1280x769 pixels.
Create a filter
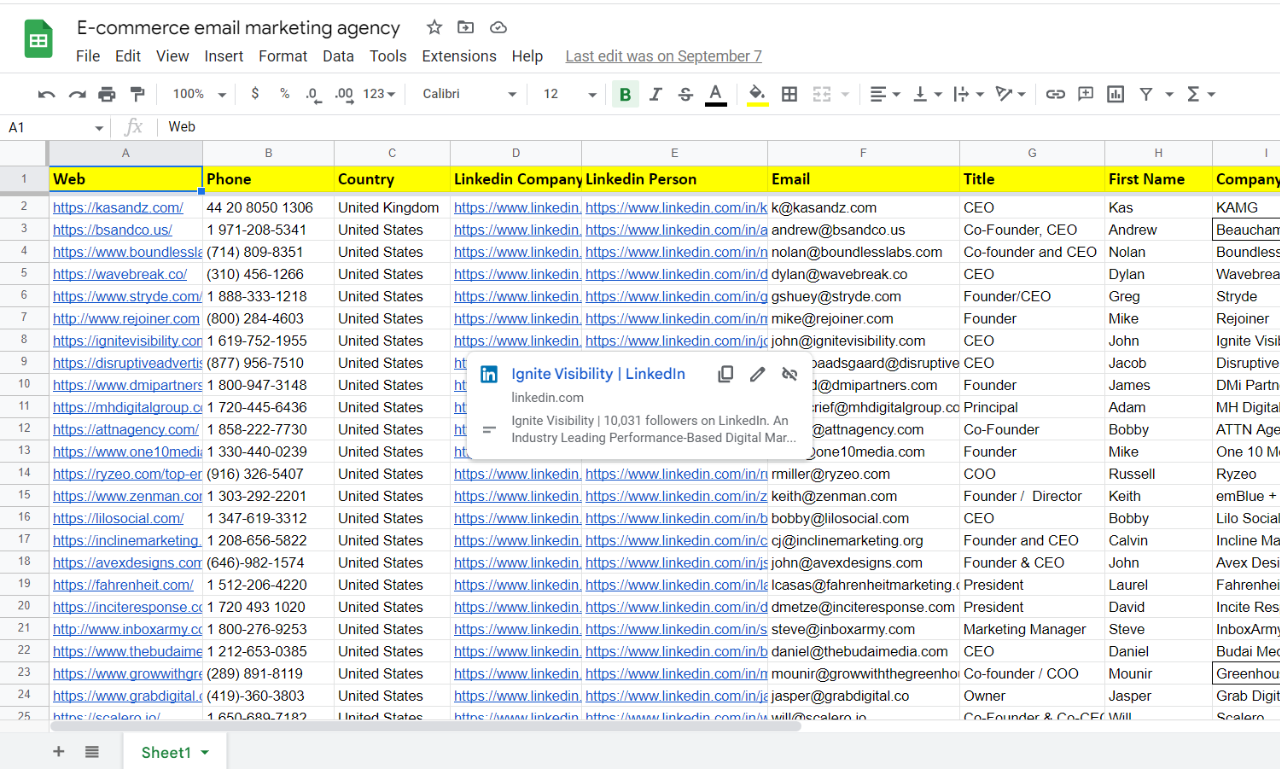(1146, 93)
